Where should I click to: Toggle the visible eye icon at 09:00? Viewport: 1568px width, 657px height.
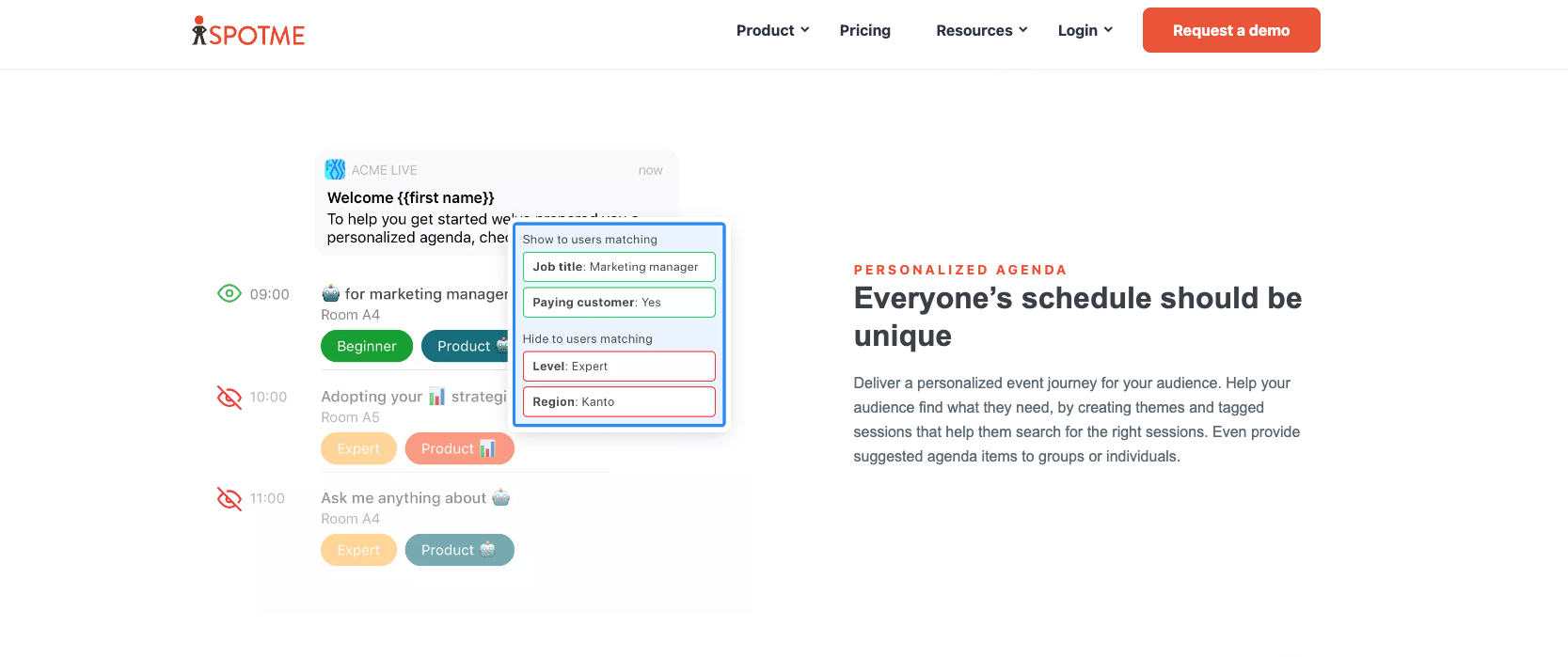pos(230,293)
